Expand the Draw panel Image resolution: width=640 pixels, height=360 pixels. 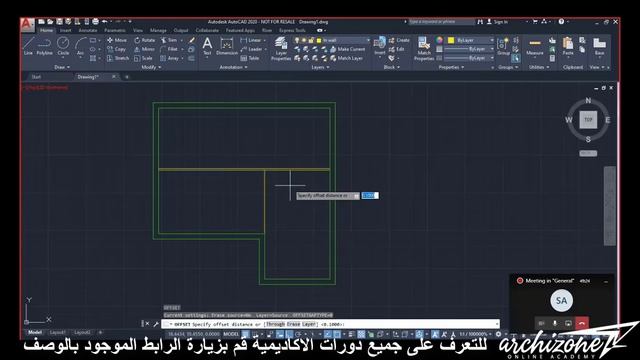click(62, 67)
